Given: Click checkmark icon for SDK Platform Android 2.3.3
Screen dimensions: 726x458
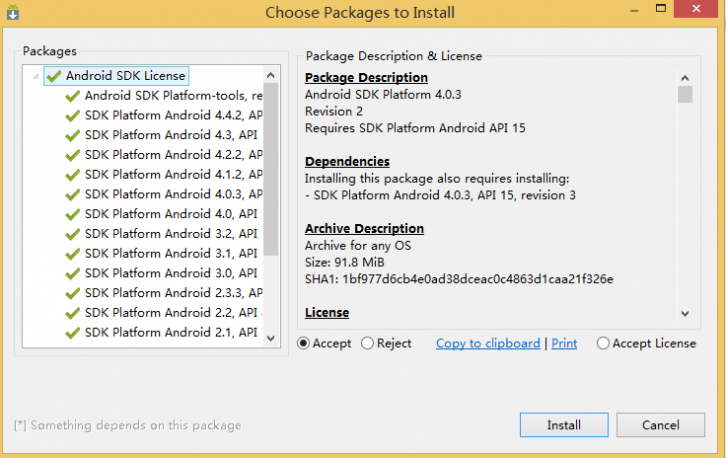Looking at the screenshot, I should pyautogui.click(x=73, y=294).
